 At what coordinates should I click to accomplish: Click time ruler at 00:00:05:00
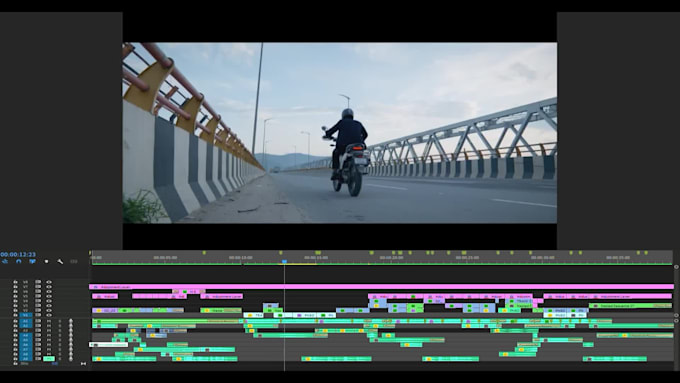click(x=165, y=258)
